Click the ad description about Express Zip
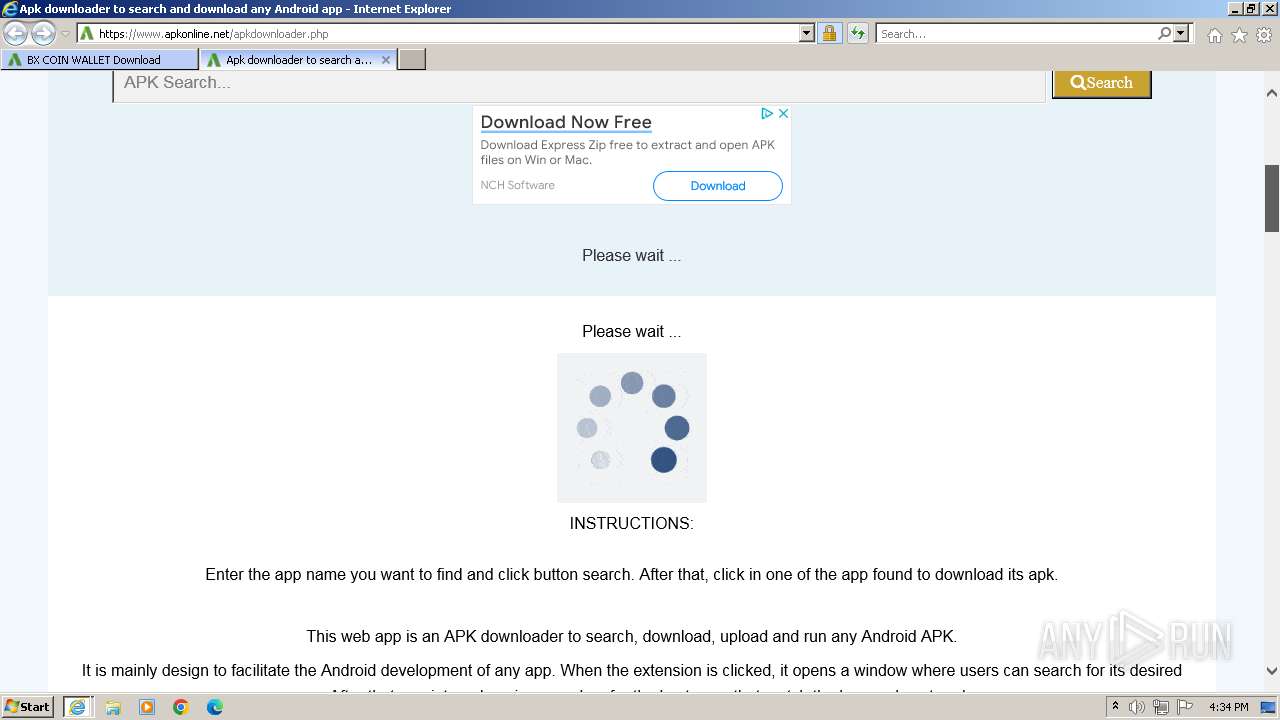Screen dimensions: 1280x720 point(628,152)
